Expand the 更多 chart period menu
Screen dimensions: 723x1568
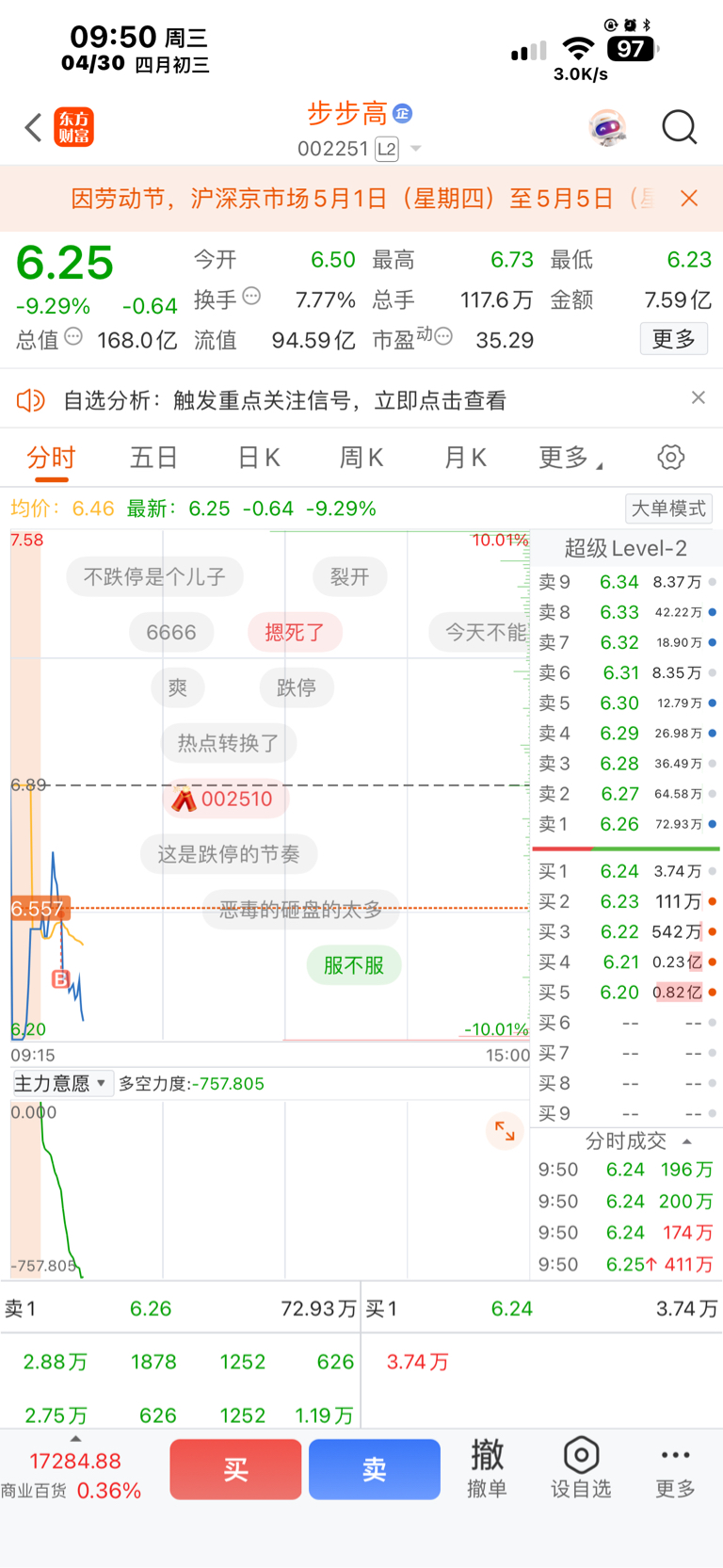click(x=570, y=459)
